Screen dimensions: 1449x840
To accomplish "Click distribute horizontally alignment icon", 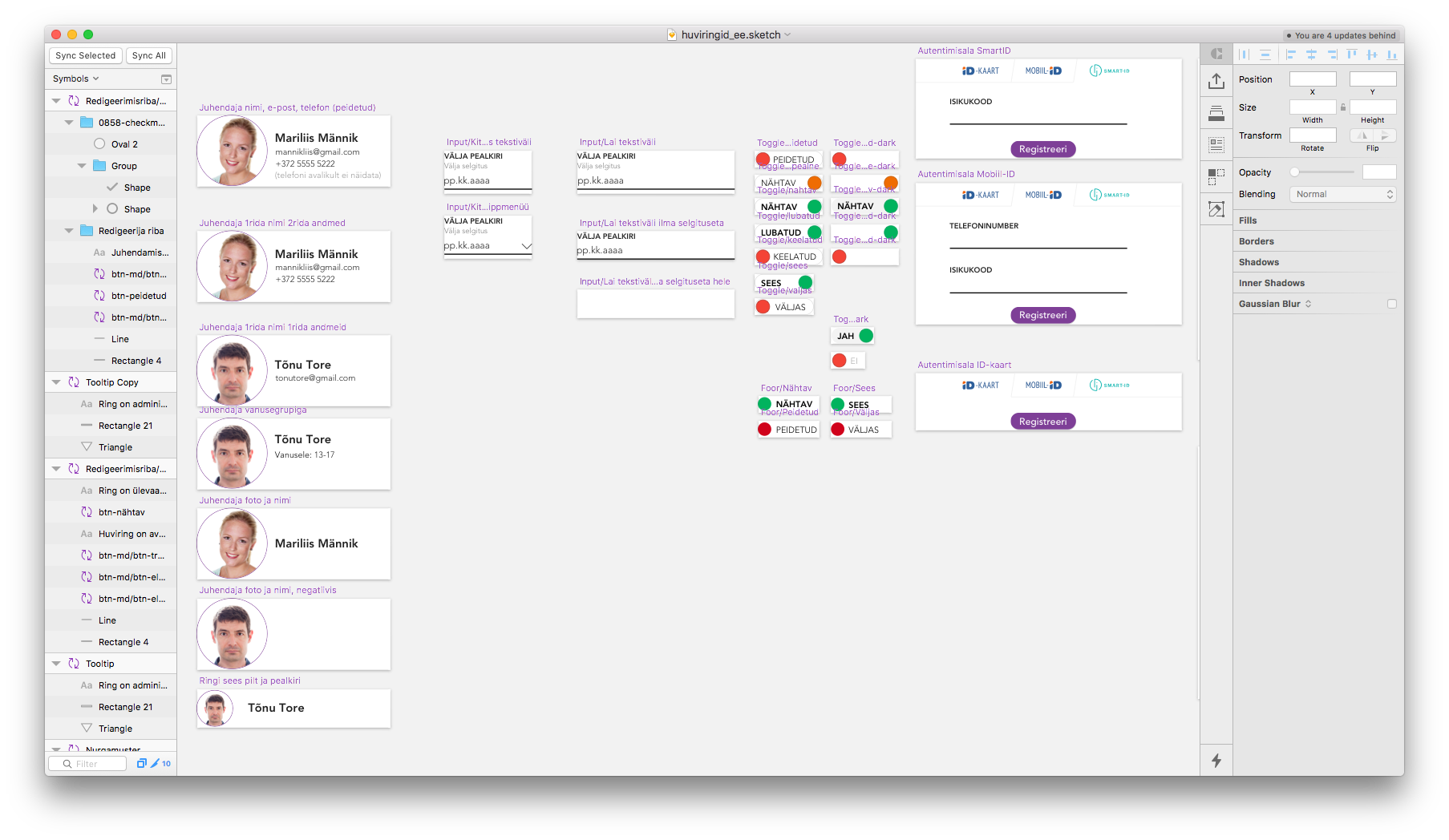I will 1244,55.
